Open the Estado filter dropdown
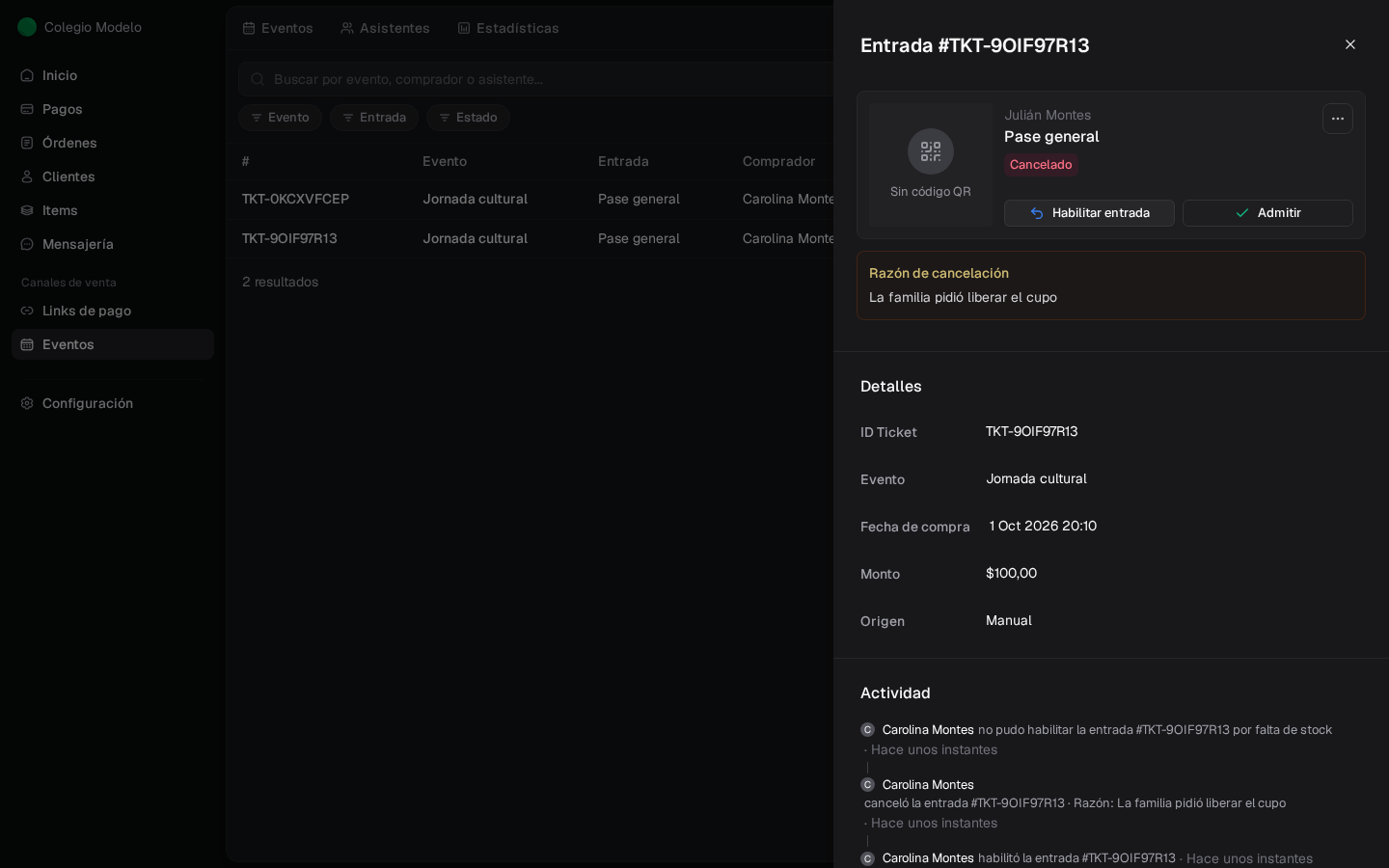Image resolution: width=1389 pixels, height=868 pixels. 468,118
